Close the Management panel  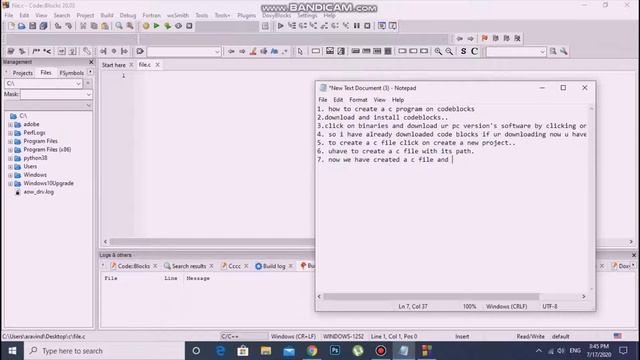[x=91, y=62]
